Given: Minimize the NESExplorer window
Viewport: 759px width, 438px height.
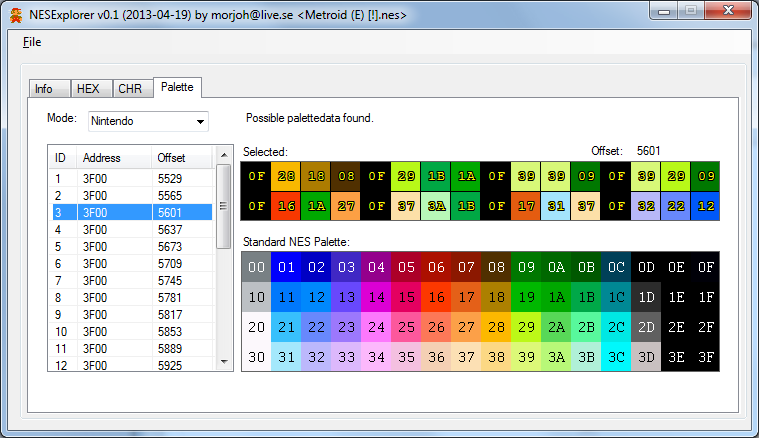Looking at the screenshot, I should pyautogui.click(x=664, y=11).
